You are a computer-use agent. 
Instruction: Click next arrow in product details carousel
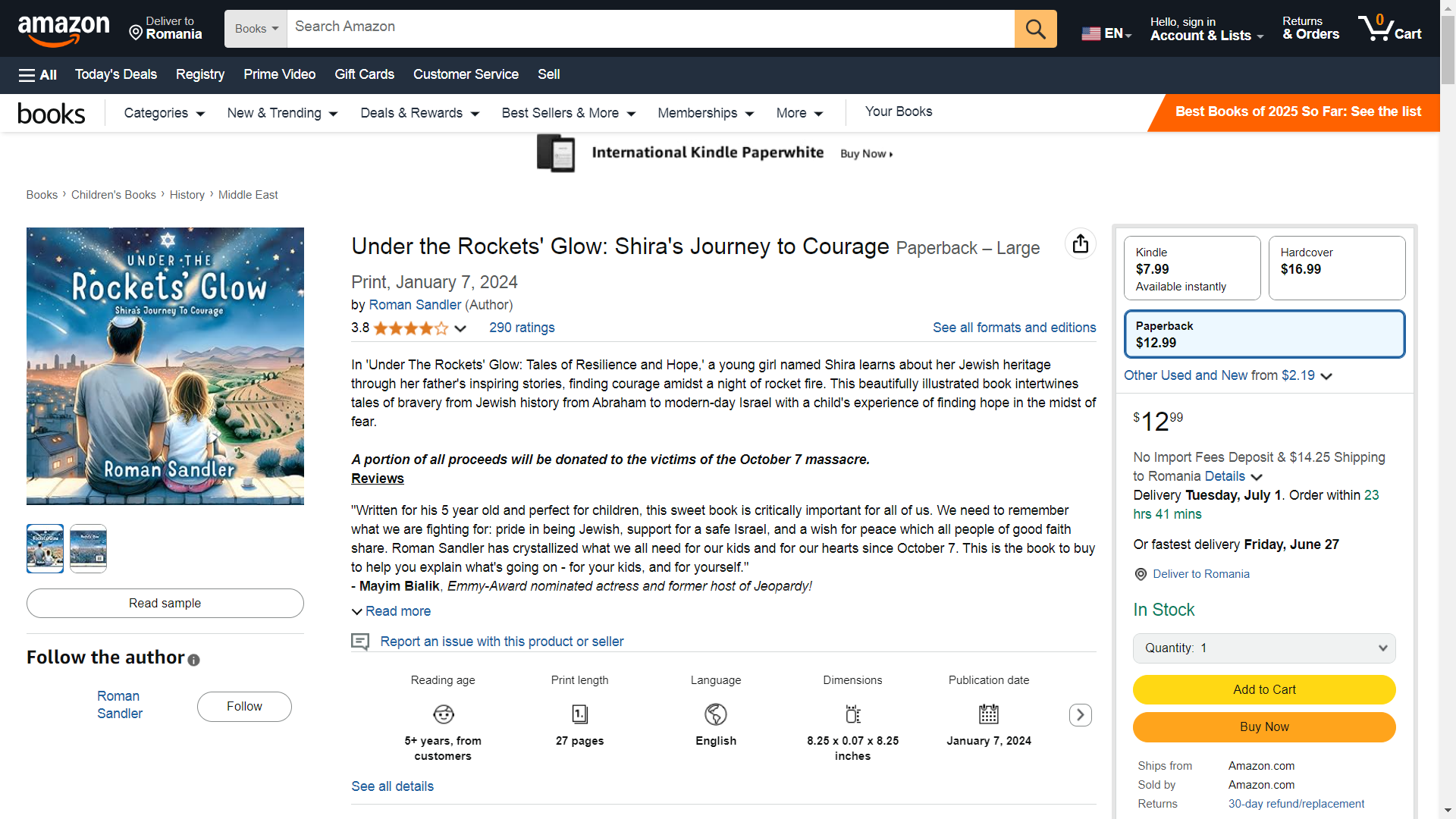1081,715
